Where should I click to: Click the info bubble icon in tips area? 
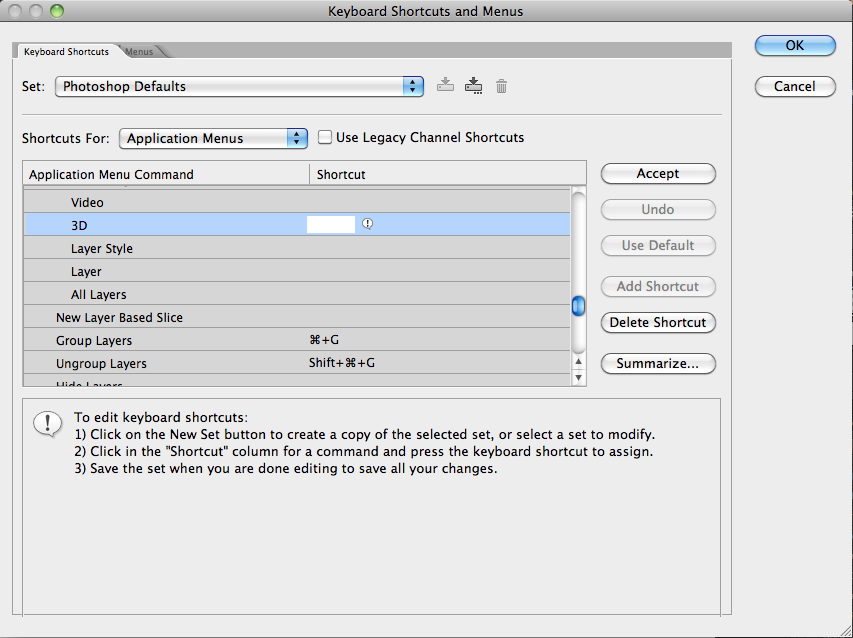pos(47,424)
